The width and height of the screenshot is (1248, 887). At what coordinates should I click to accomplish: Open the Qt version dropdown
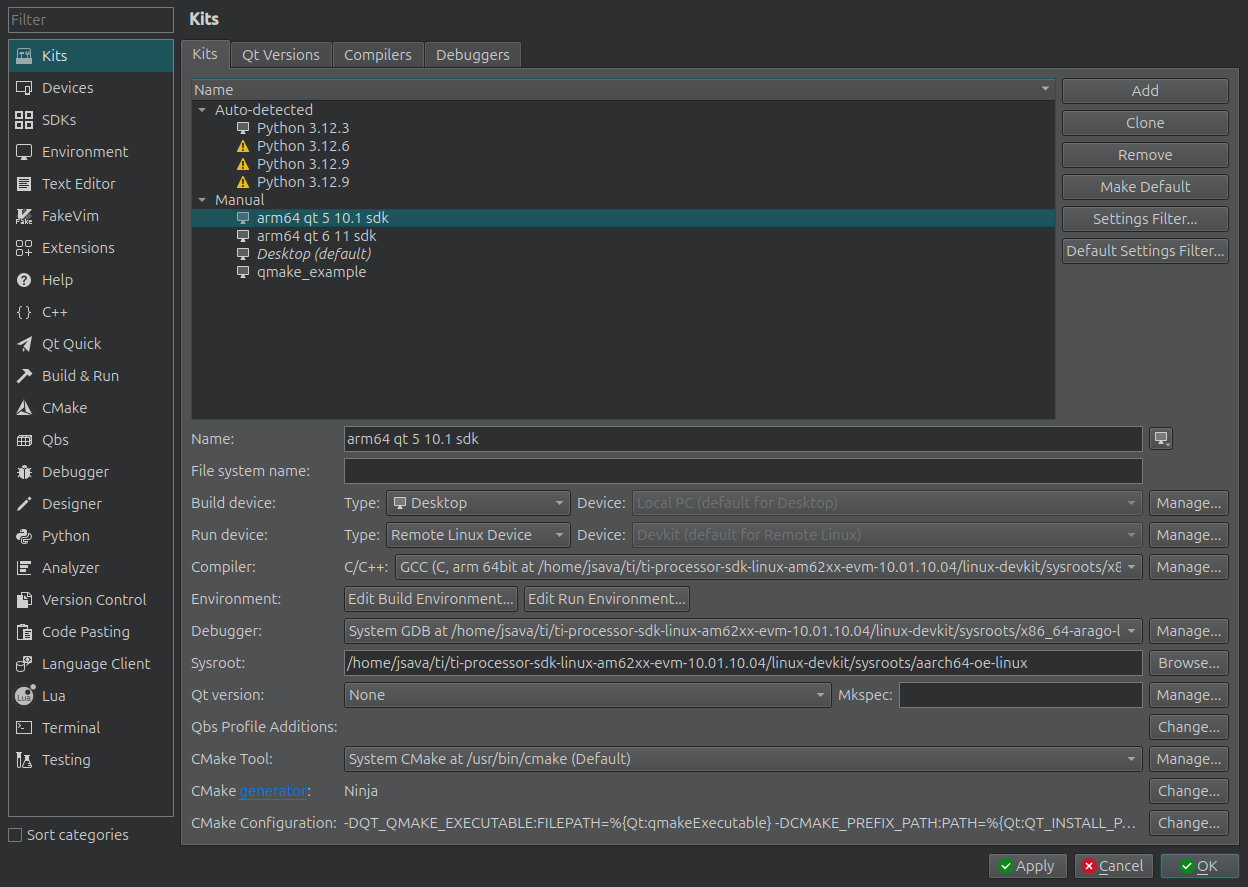click(588, 695)
